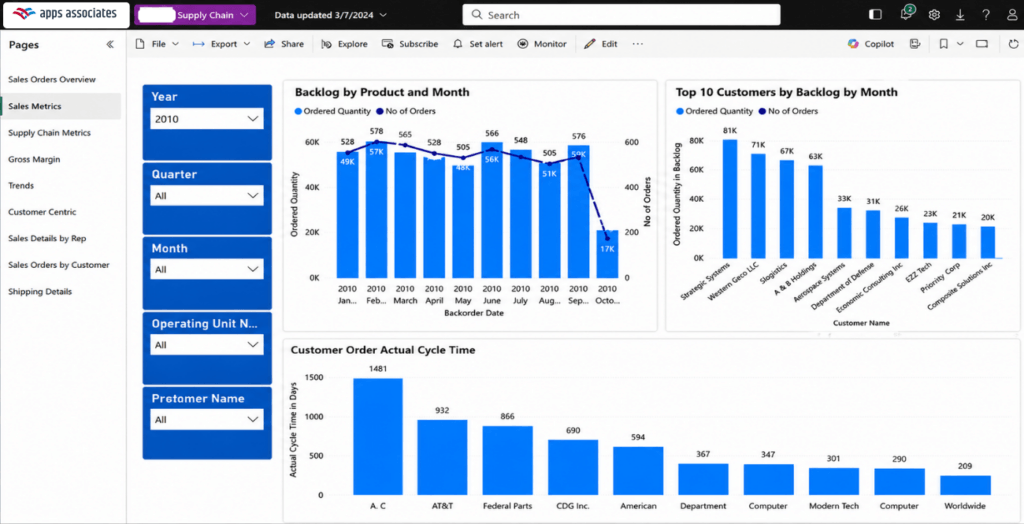Image resolution: width=1024 pixels, height=524 pixels.
Task: Click the A. C bar showing 1481
Action: pos(378,436)
